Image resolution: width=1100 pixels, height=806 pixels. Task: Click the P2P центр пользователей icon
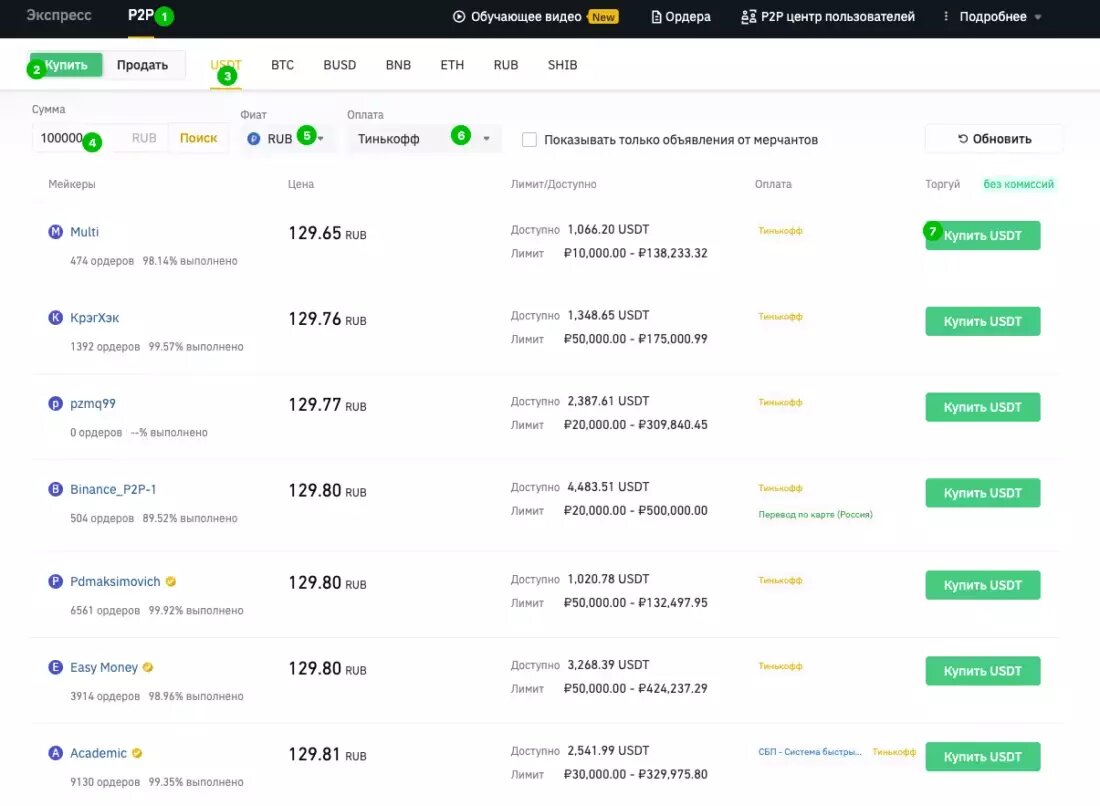[x=749, y=17]
